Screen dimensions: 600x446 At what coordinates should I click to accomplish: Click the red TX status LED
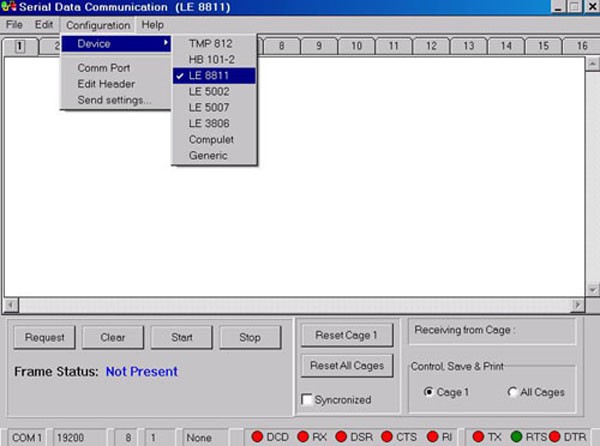pyautogui.click(x=478, y=437)
